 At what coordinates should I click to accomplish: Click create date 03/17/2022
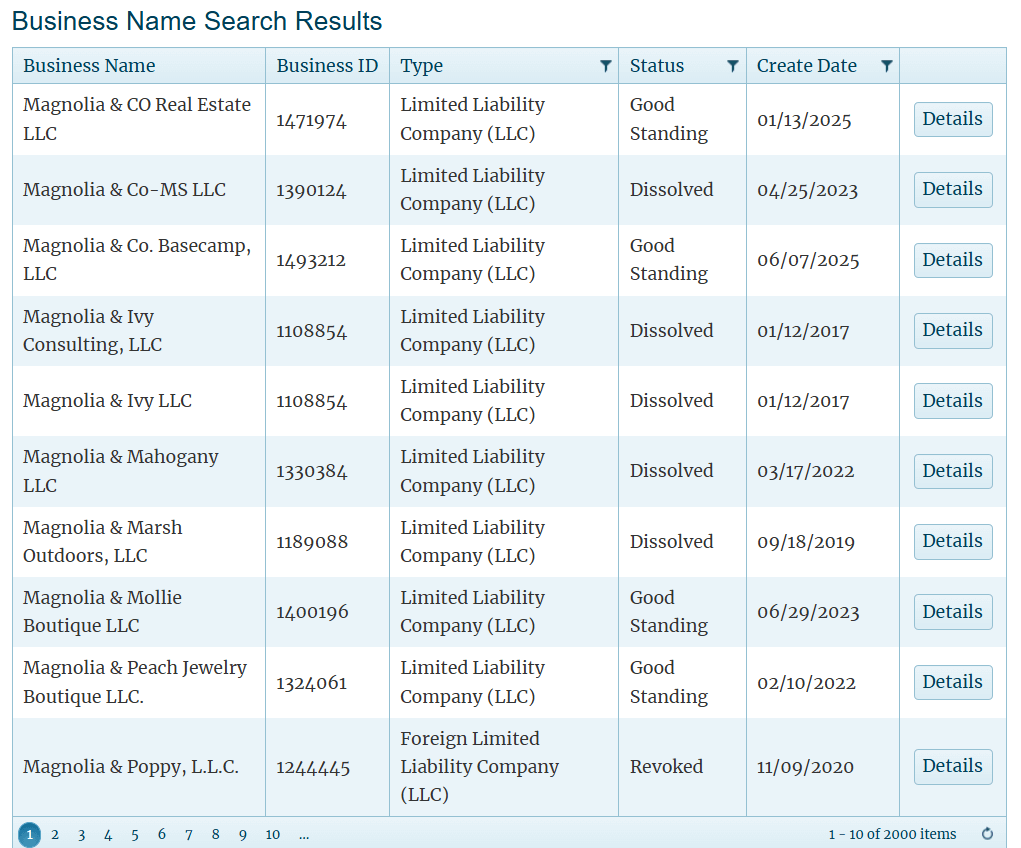point(805,472)
